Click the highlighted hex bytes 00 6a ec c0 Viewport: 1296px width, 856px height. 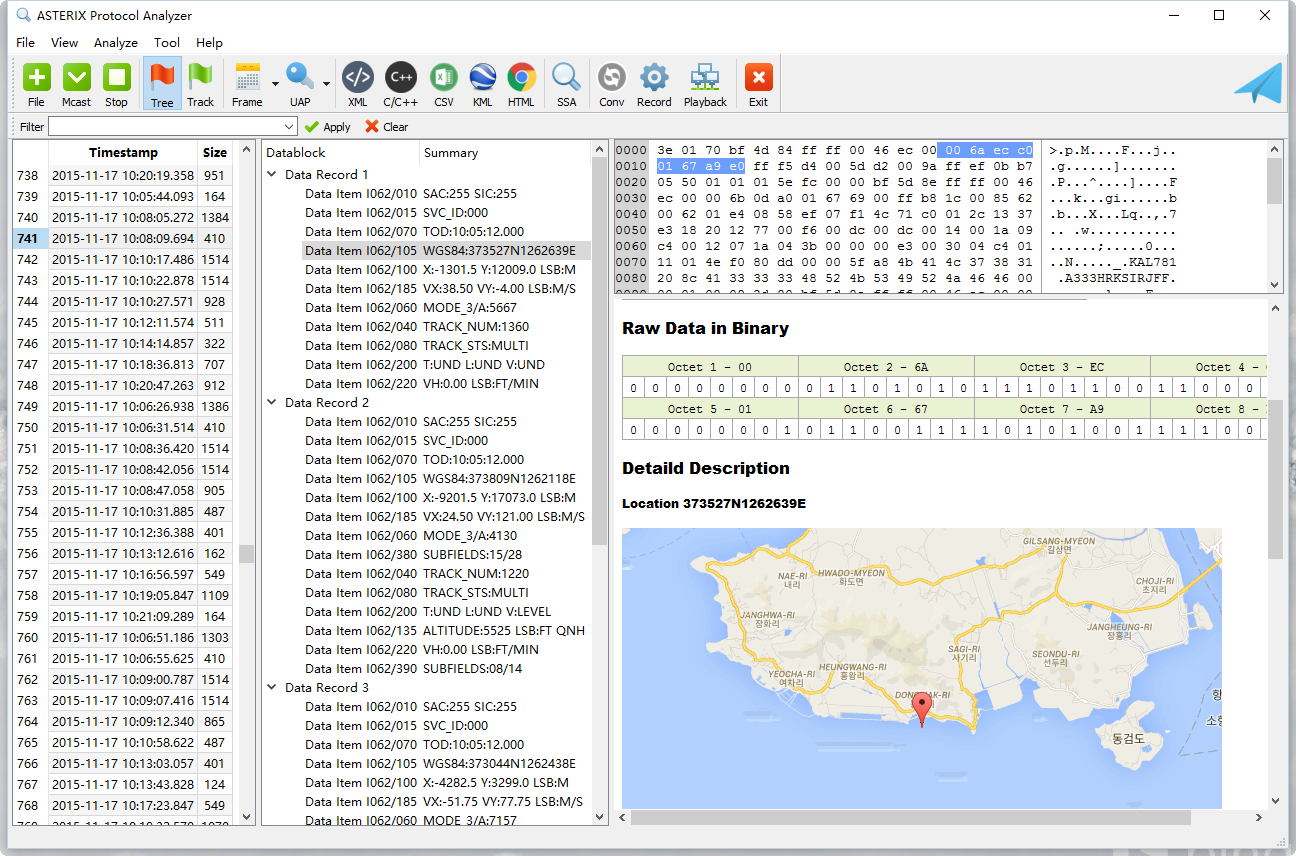pos(985,149)
